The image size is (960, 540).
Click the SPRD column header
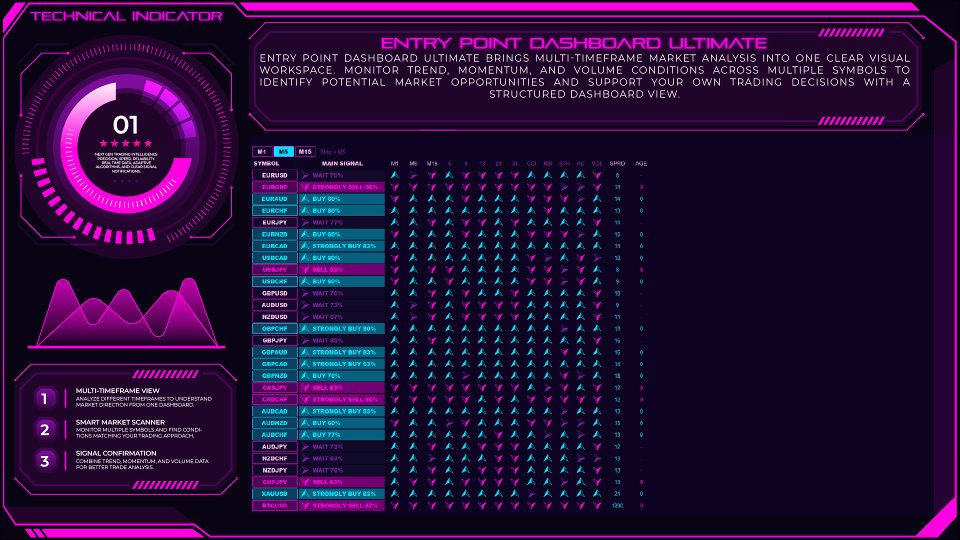[x=617, y=163]
